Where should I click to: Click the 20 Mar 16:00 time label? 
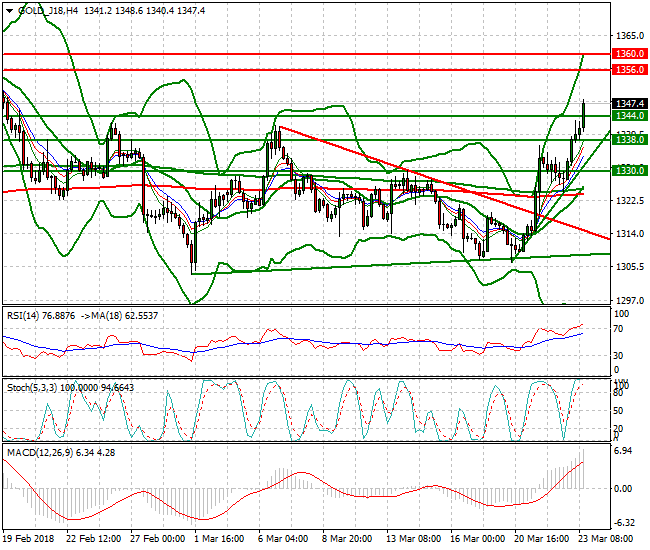pos(541,539)
